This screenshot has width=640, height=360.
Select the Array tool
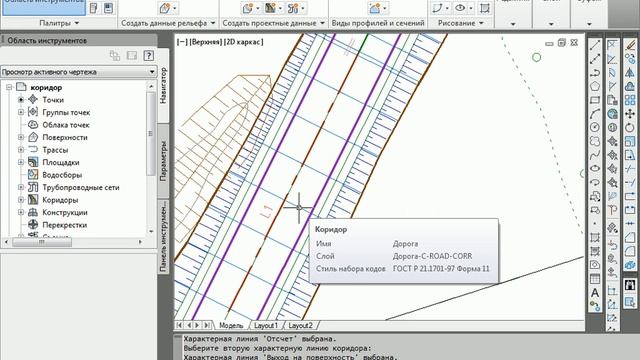coord(630,100)
